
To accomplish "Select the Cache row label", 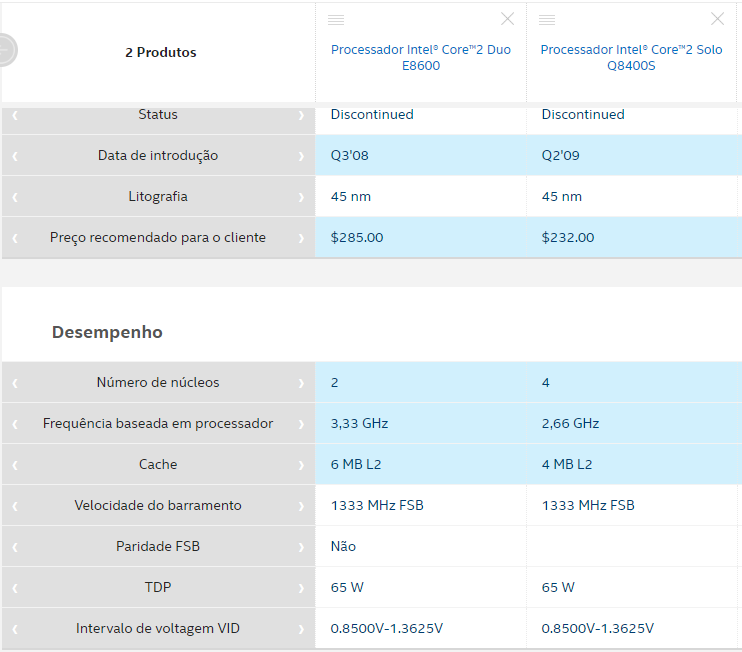I will [158, 464].
